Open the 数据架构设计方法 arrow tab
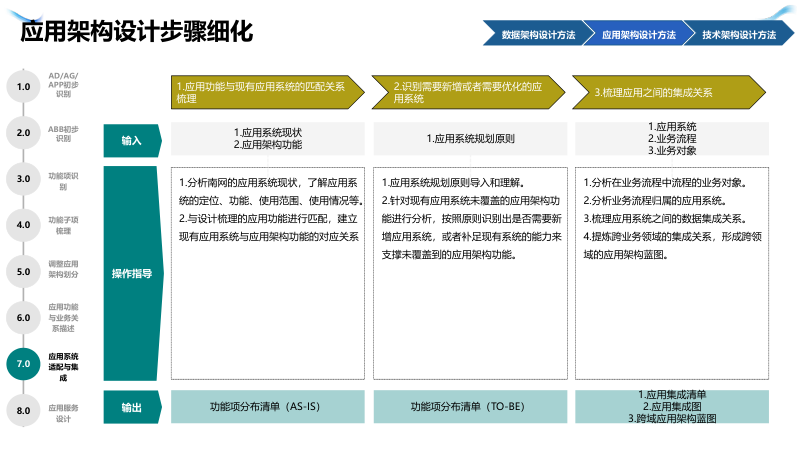The height and width of the screenshot is (450, 800). (x=538, y=34)
